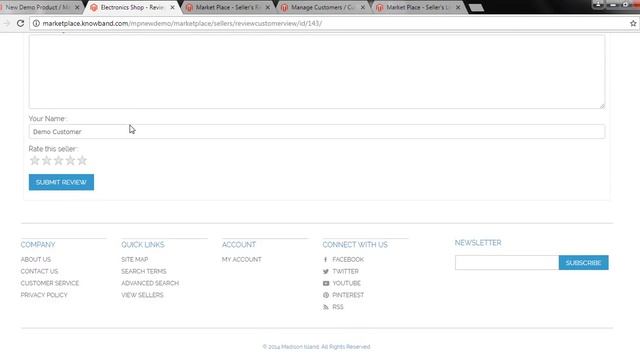
Task: Open the RSS text link
Action: click(x=338, y=307)
